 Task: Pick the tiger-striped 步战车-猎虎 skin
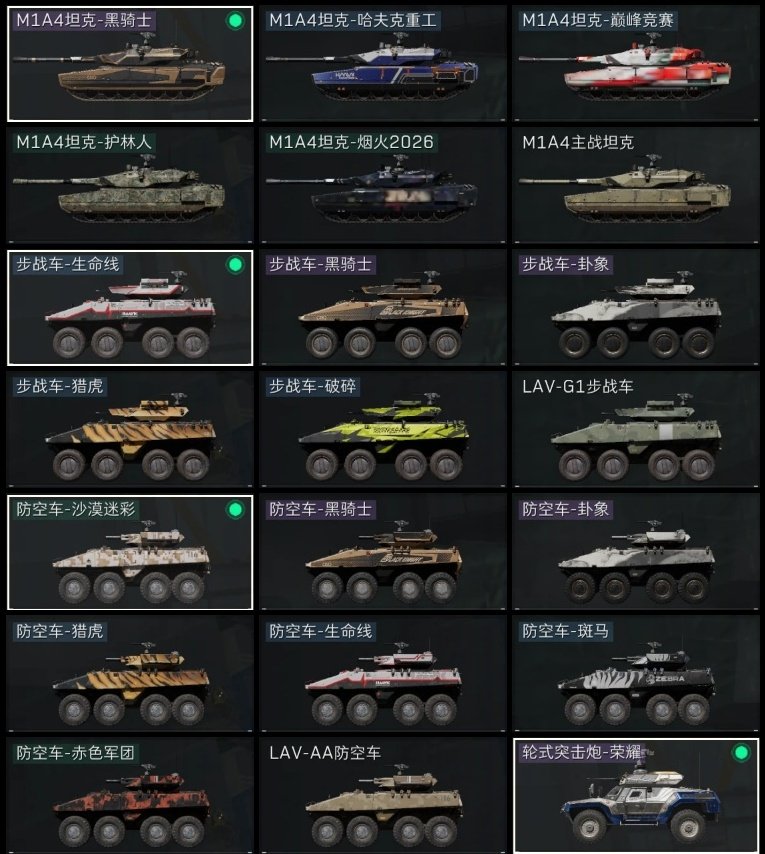[130, 430]
